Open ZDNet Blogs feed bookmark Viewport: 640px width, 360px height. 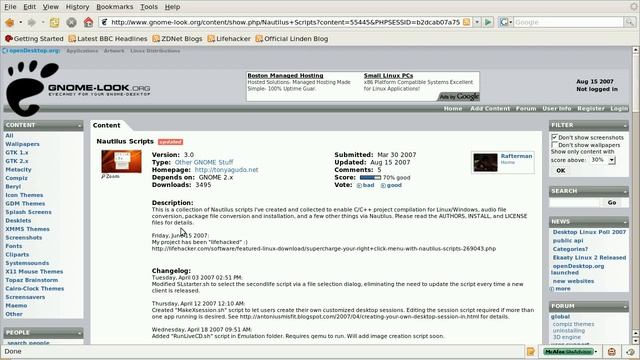pyautogui.click(x=177, y=39)
